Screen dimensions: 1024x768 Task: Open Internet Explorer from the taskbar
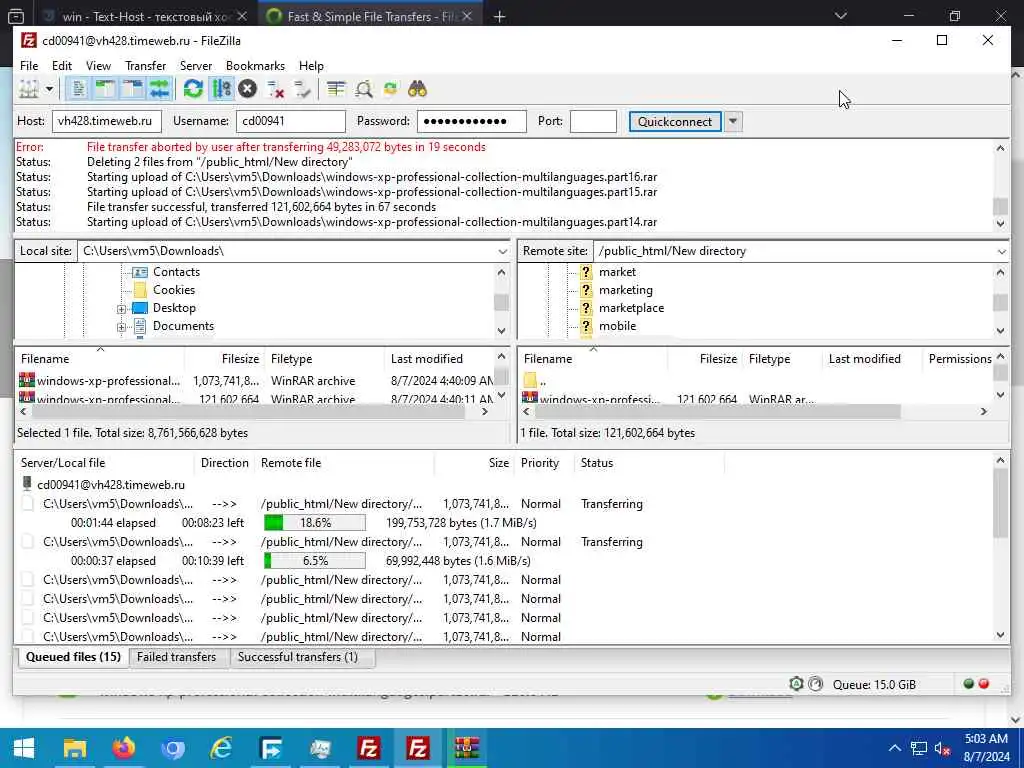[221, 748]
